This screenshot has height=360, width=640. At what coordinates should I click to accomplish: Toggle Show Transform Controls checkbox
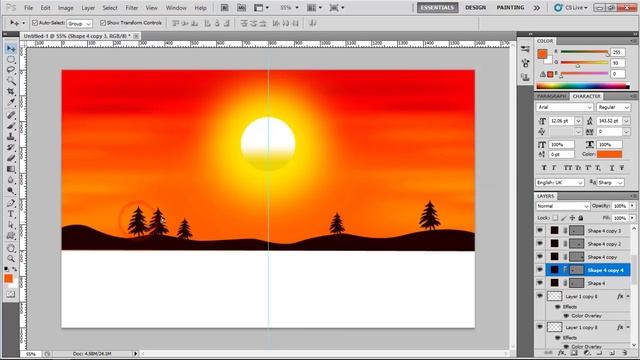tap(103, 23)
